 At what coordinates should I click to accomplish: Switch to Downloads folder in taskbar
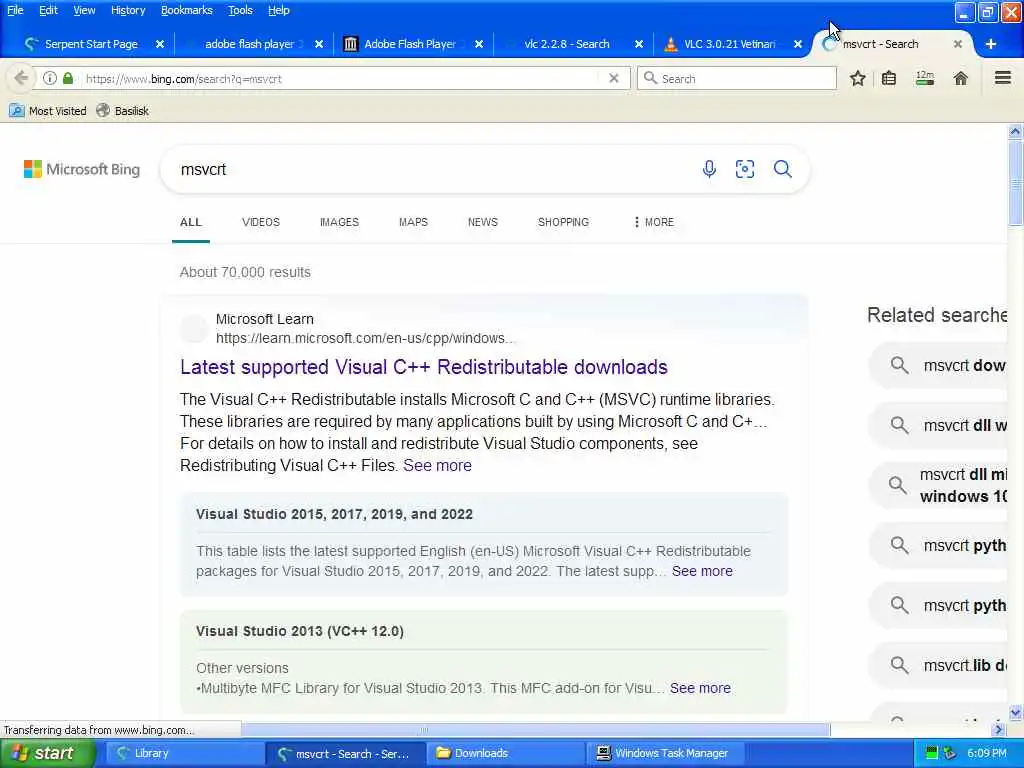[504, 753]
